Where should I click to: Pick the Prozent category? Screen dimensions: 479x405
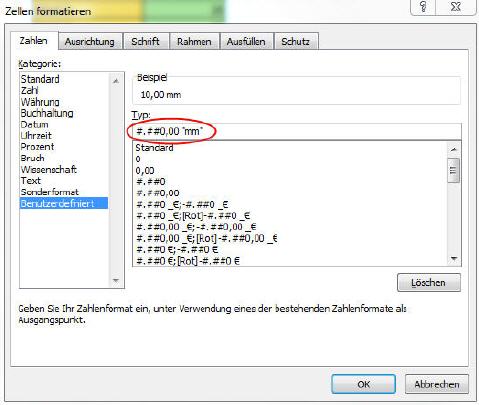[37, 147]
